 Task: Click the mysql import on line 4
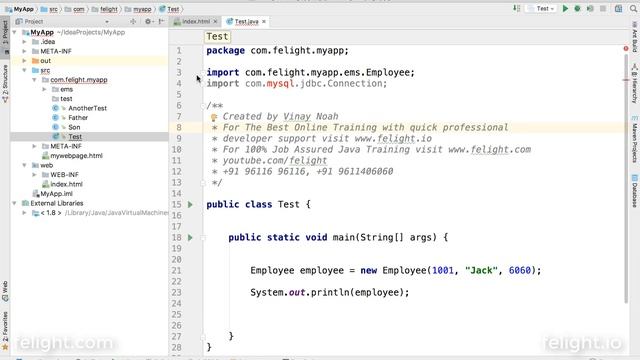pyautogui.click(x=280, y=83)
